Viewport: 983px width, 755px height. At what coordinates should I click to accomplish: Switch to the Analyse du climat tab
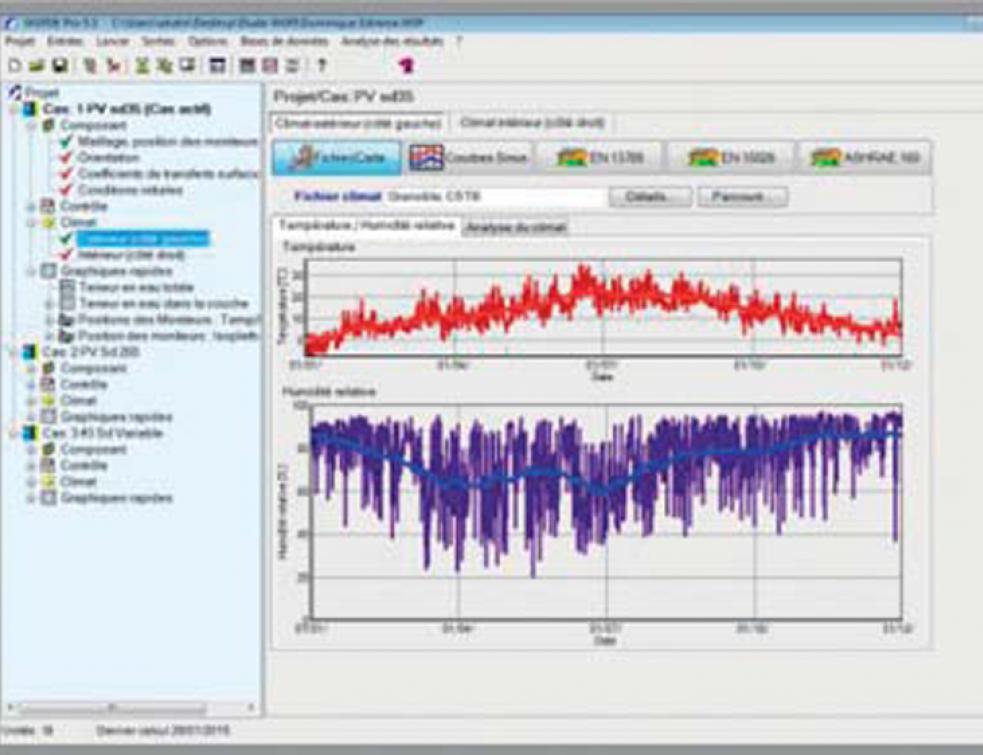coord(515,227)
